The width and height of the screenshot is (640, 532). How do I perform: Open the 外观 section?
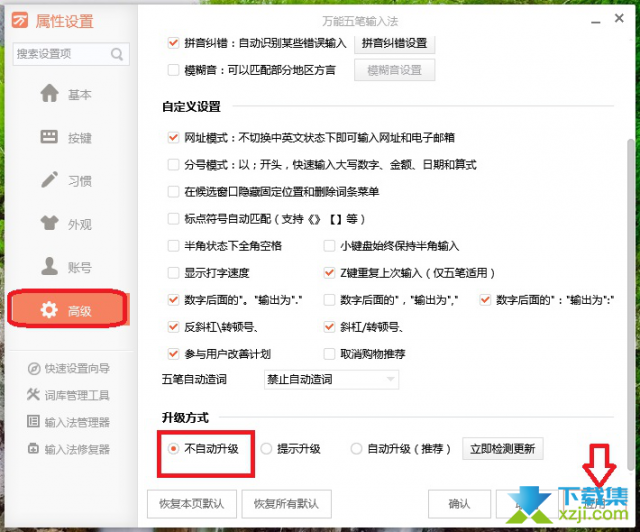[x=67, y=224]
